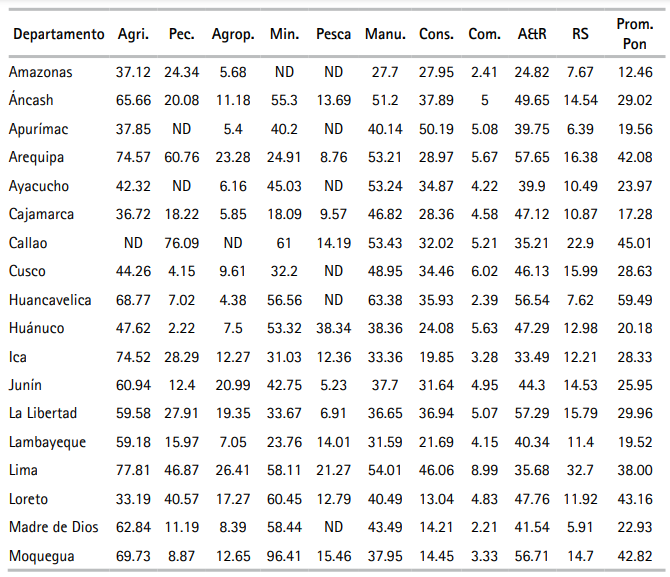Select the Huancavelica row label
The width and height of the screenshot is (670, 577).
50,300
